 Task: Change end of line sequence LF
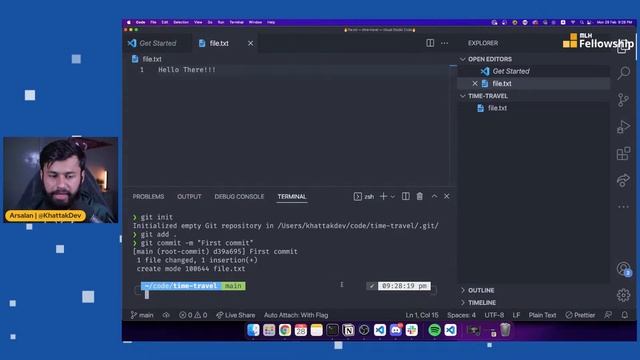[516, 315]
